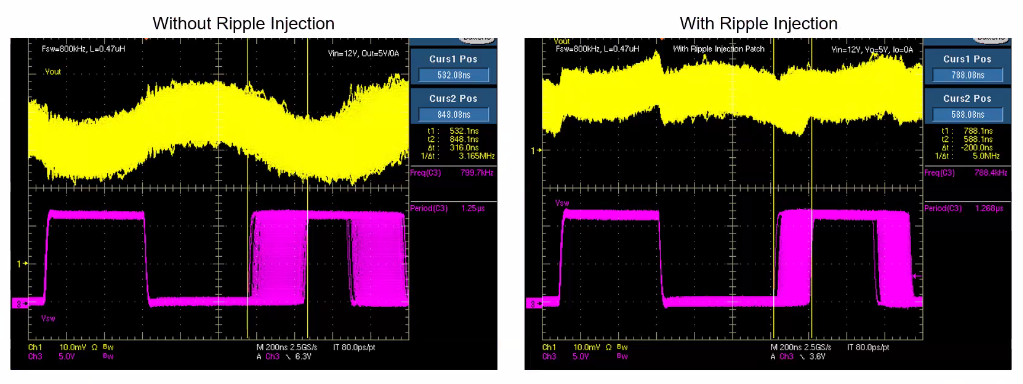1023x384 pixels.
Task: Select the Curs2 Pos field showing 848.08ns
Action: (x=453, y=114)
